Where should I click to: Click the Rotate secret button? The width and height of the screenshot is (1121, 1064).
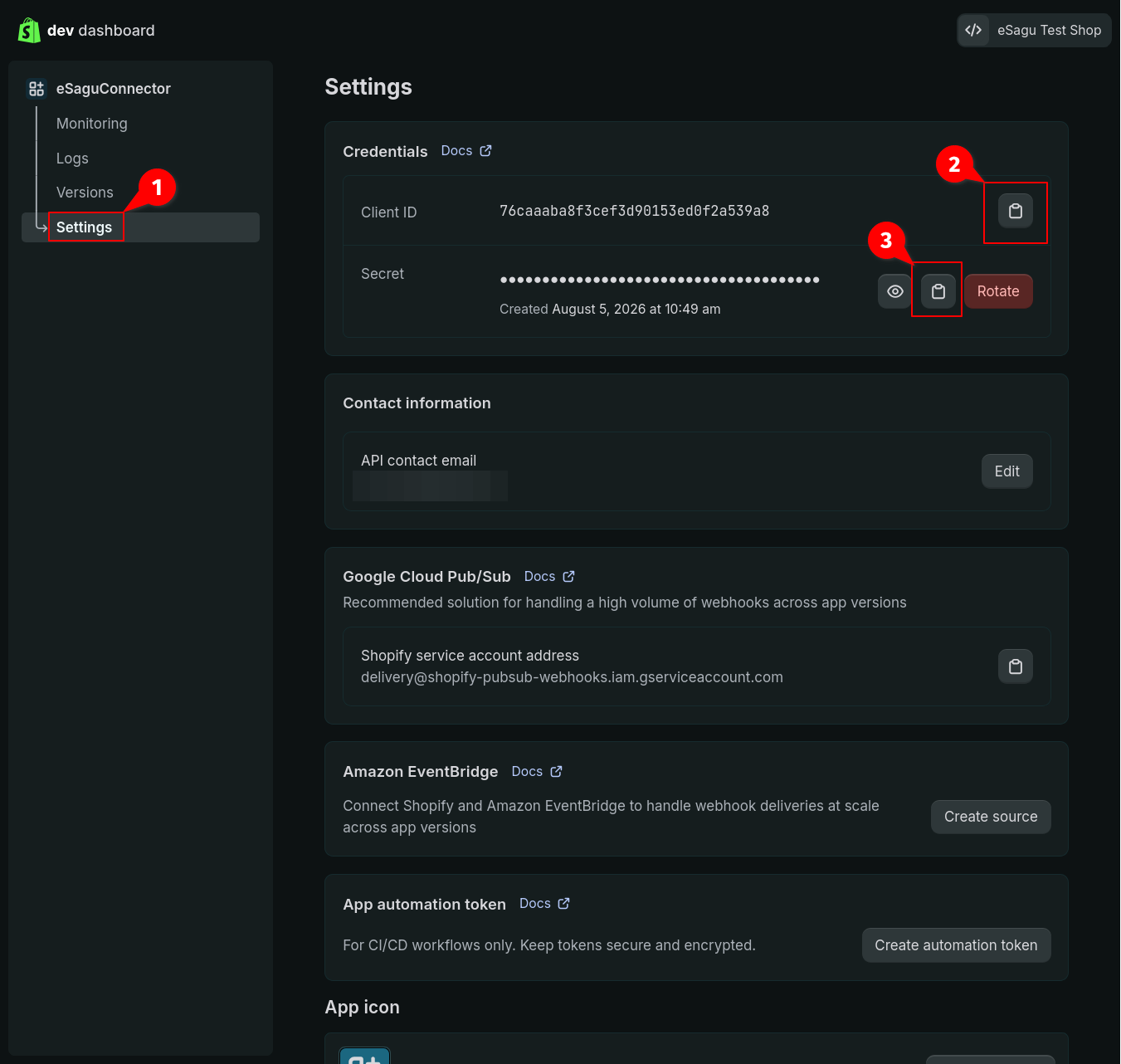(x=998, y=291)
